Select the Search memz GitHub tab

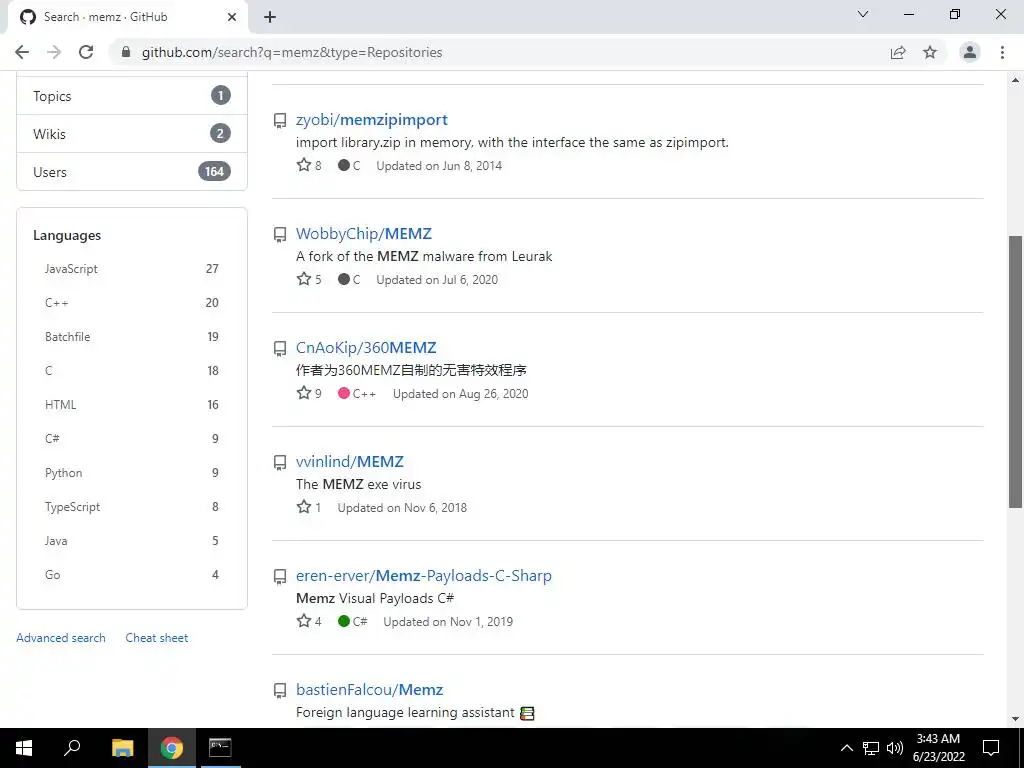[127, 17]
